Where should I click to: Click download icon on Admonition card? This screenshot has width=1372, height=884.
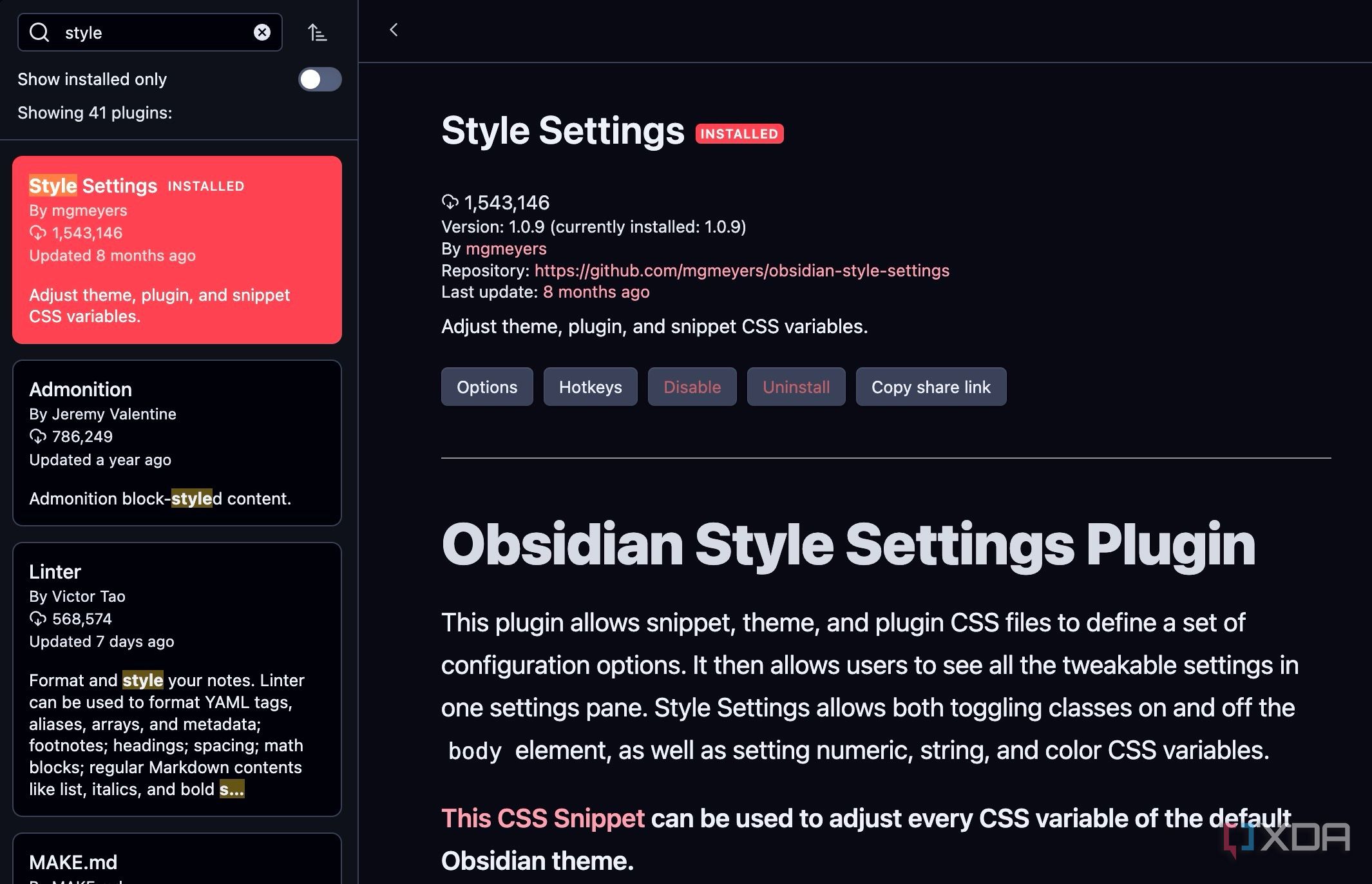[38, 436]
